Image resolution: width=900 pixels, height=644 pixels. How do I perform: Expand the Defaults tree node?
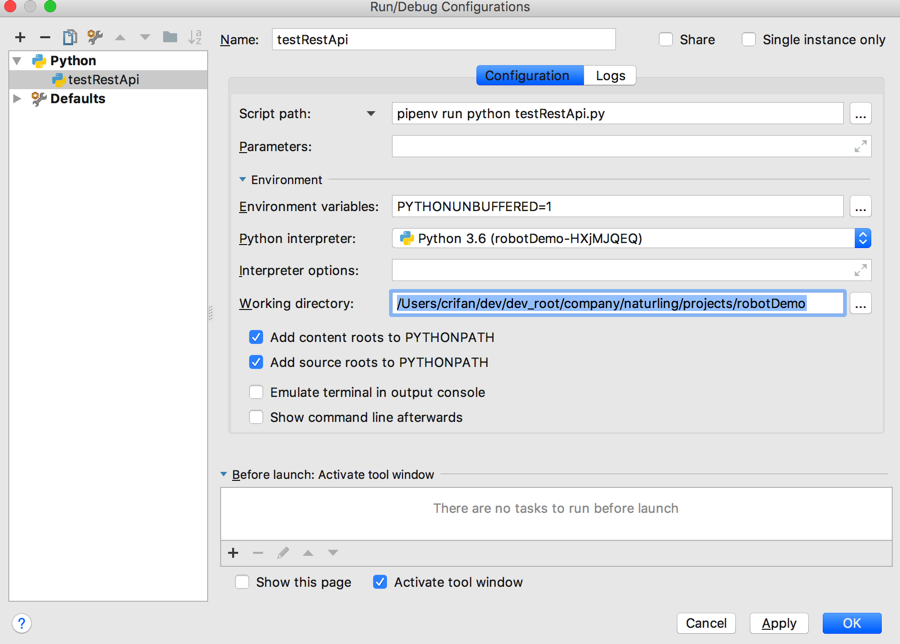click(x=17, y=99)
